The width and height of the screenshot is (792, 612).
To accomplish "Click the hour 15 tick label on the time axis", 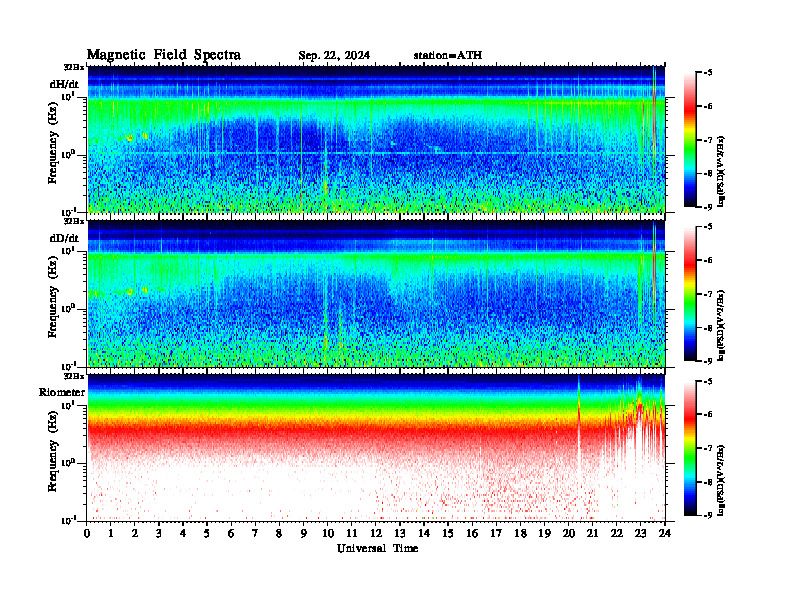I will pos(448,533).
